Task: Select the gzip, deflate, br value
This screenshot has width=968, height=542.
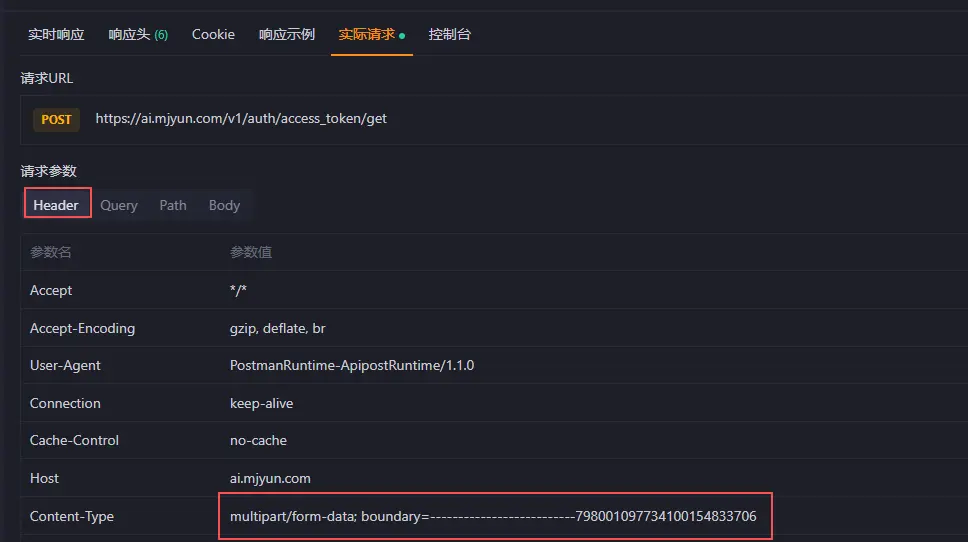Action: (x=277, y=328)
